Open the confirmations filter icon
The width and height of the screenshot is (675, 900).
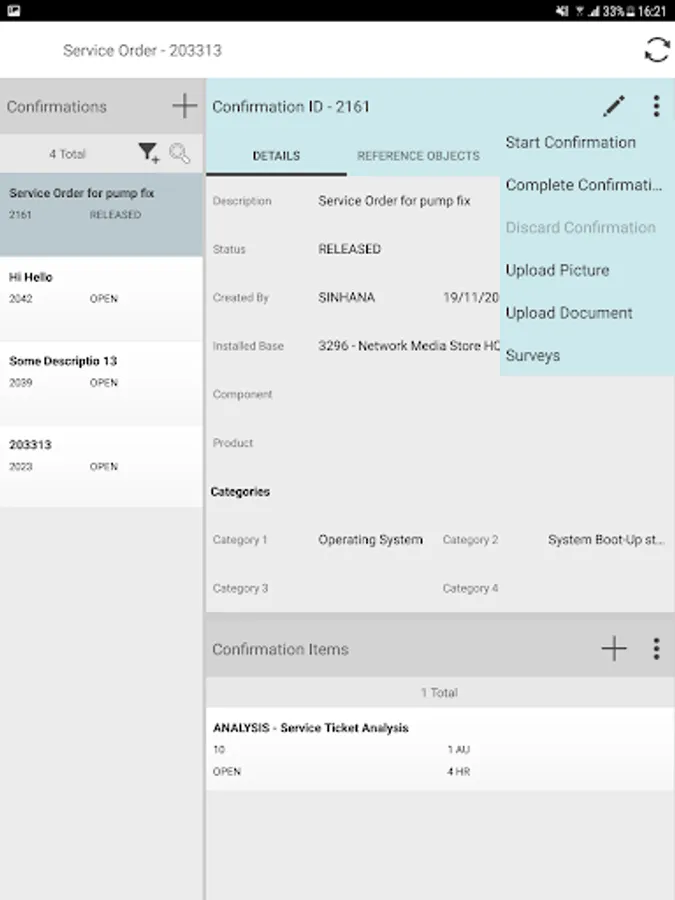[x=148, y=153]
